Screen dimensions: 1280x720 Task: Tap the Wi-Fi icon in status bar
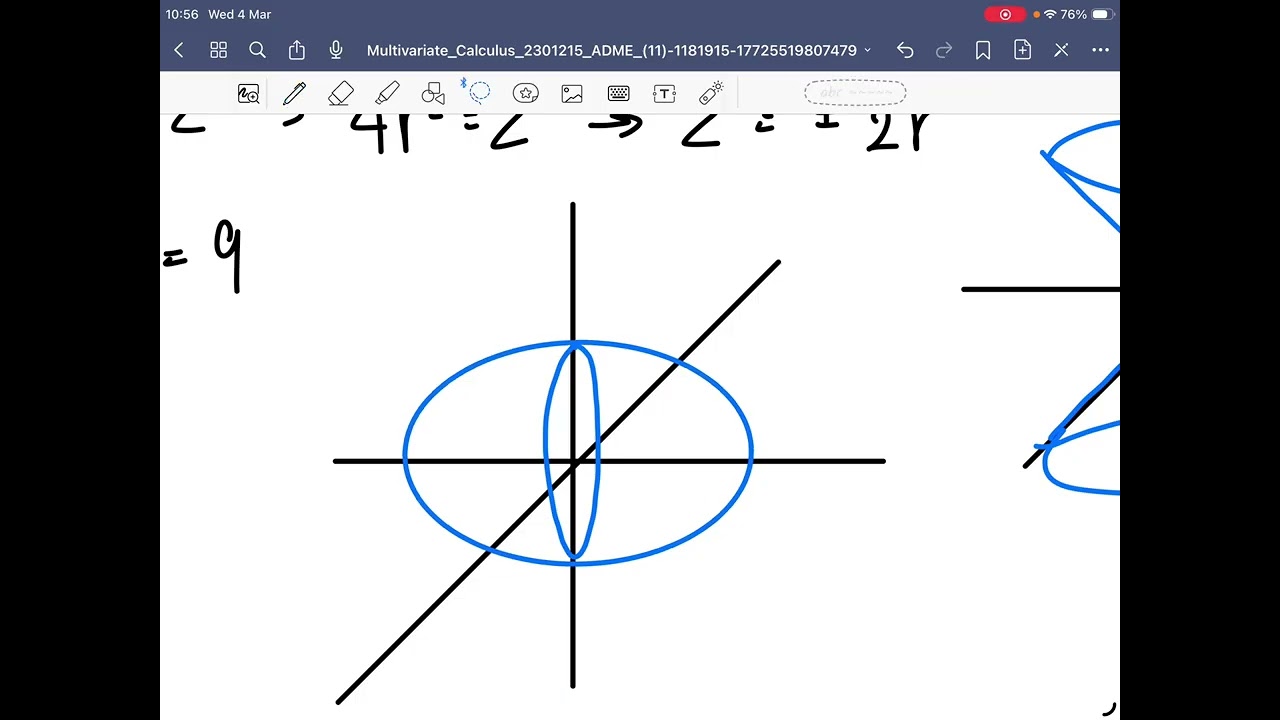1049,14
